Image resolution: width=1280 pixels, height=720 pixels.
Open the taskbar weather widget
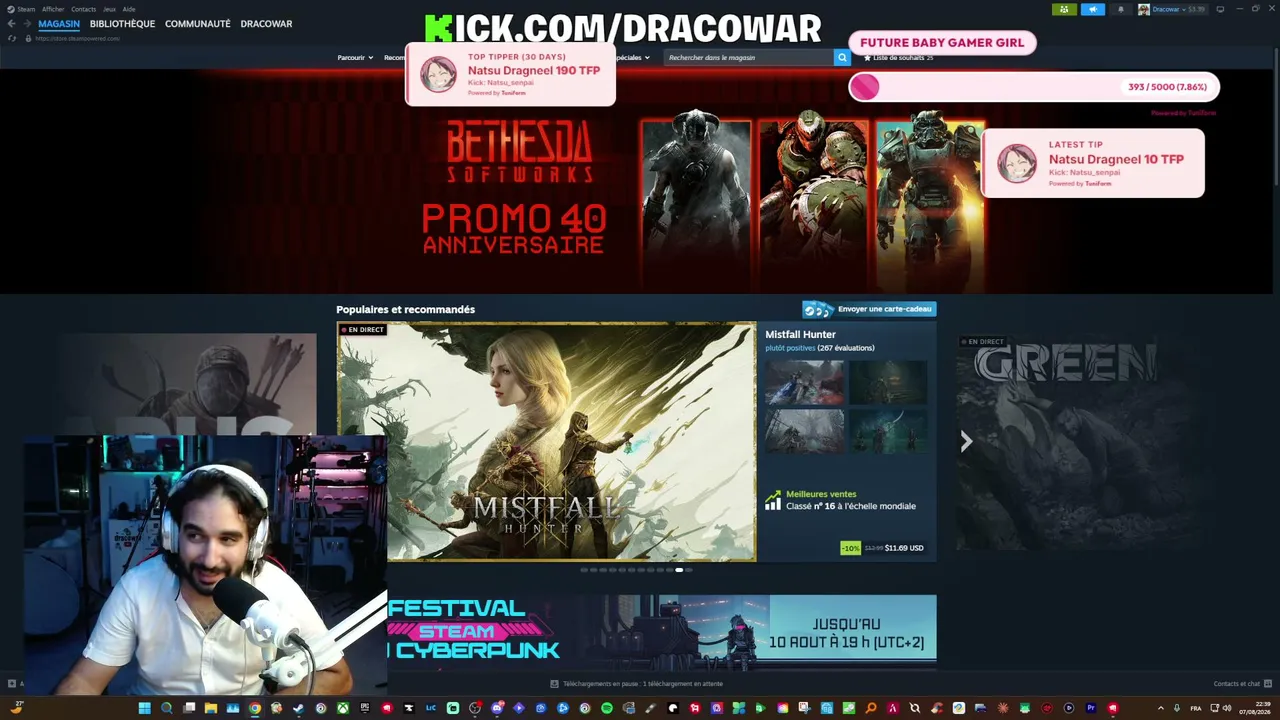(19, 707)
